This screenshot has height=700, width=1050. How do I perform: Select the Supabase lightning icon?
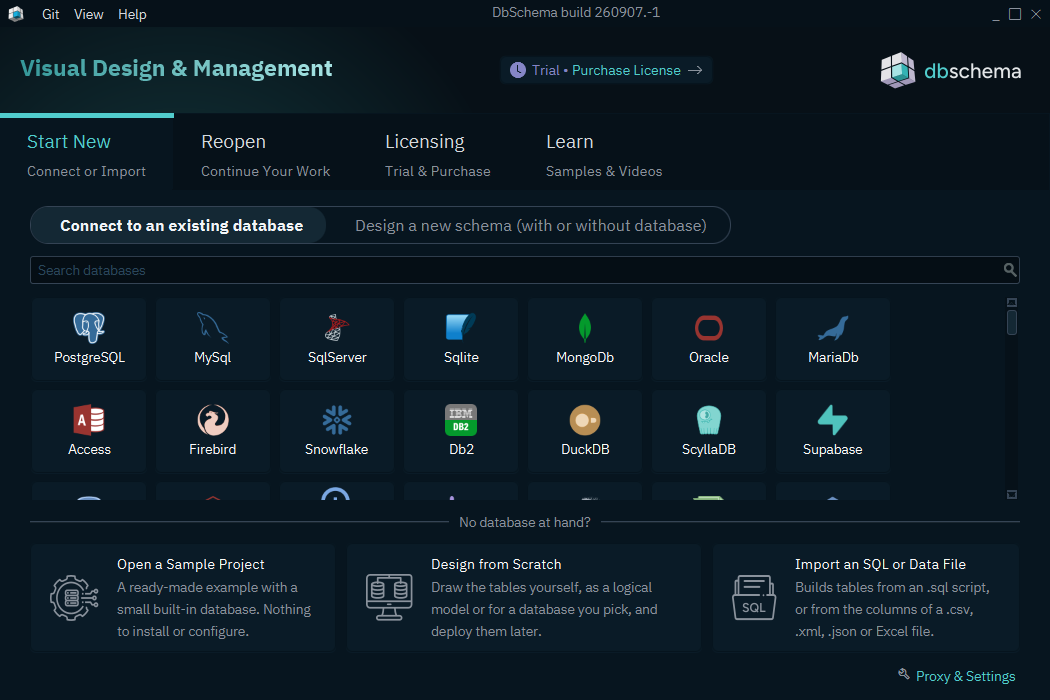click(x=832, y=420)
